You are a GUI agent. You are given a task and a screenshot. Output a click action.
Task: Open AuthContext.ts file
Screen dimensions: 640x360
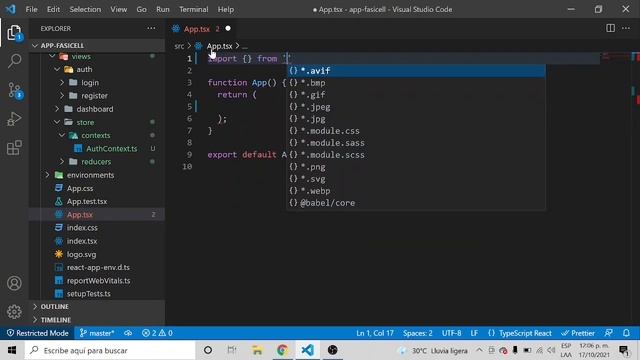pos(111,149)
